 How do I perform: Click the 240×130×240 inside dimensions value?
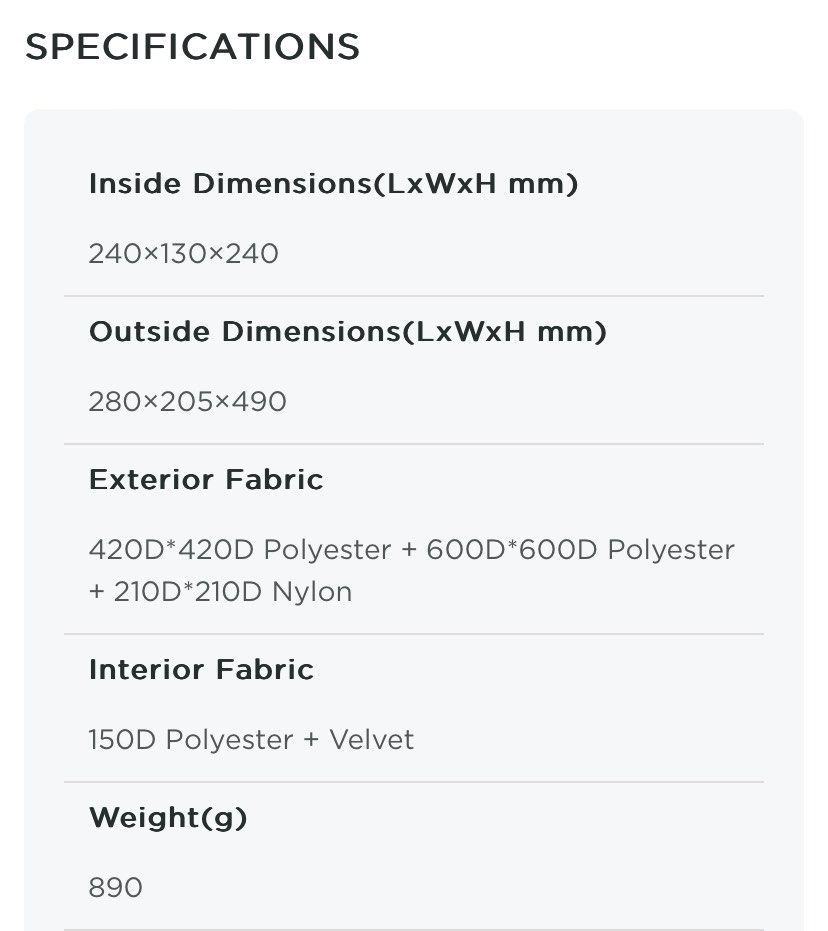pos(183,254)
